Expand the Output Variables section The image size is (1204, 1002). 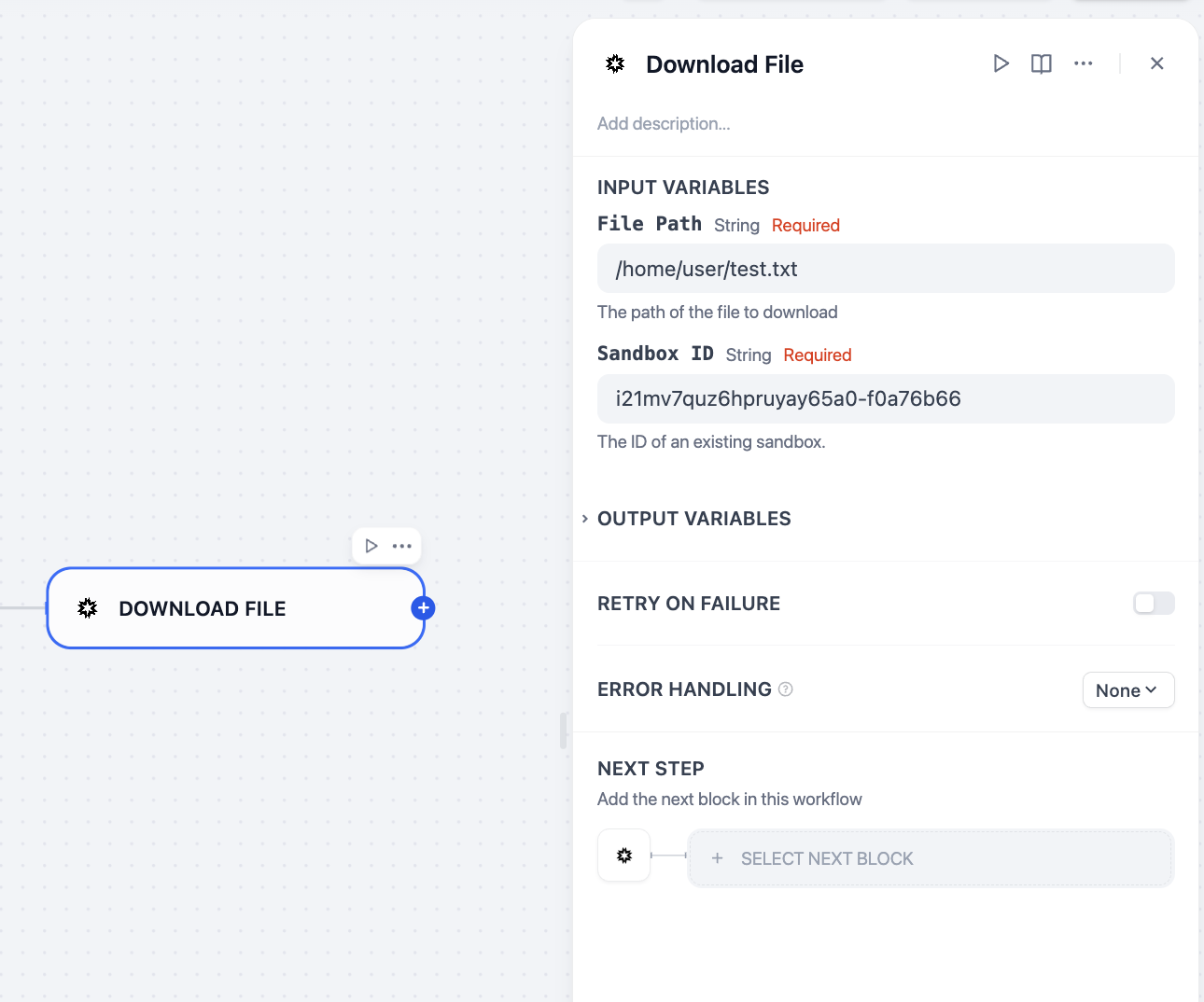coord(693,519)
